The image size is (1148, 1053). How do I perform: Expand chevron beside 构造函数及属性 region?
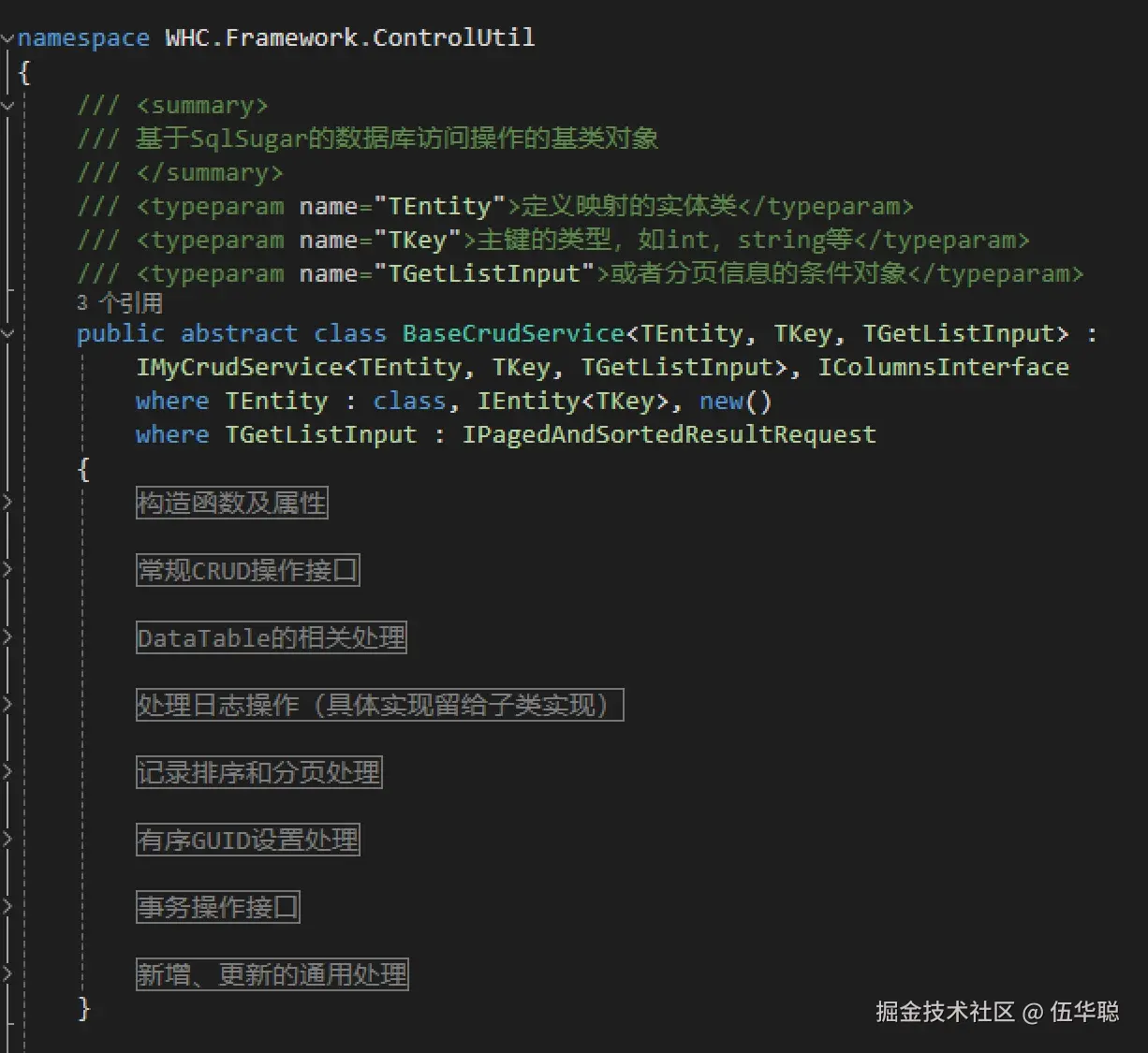(x=7, y=503)
